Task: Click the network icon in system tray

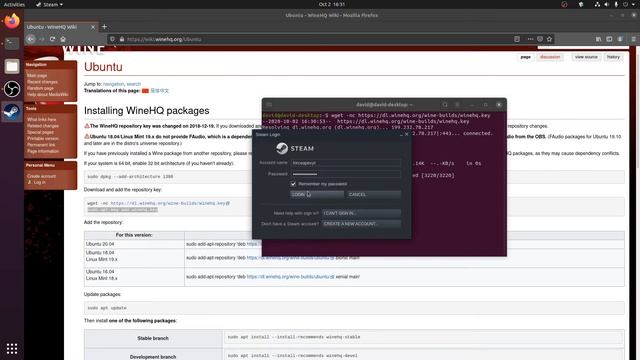Action: pyautogui.click(x=597, y=4)
